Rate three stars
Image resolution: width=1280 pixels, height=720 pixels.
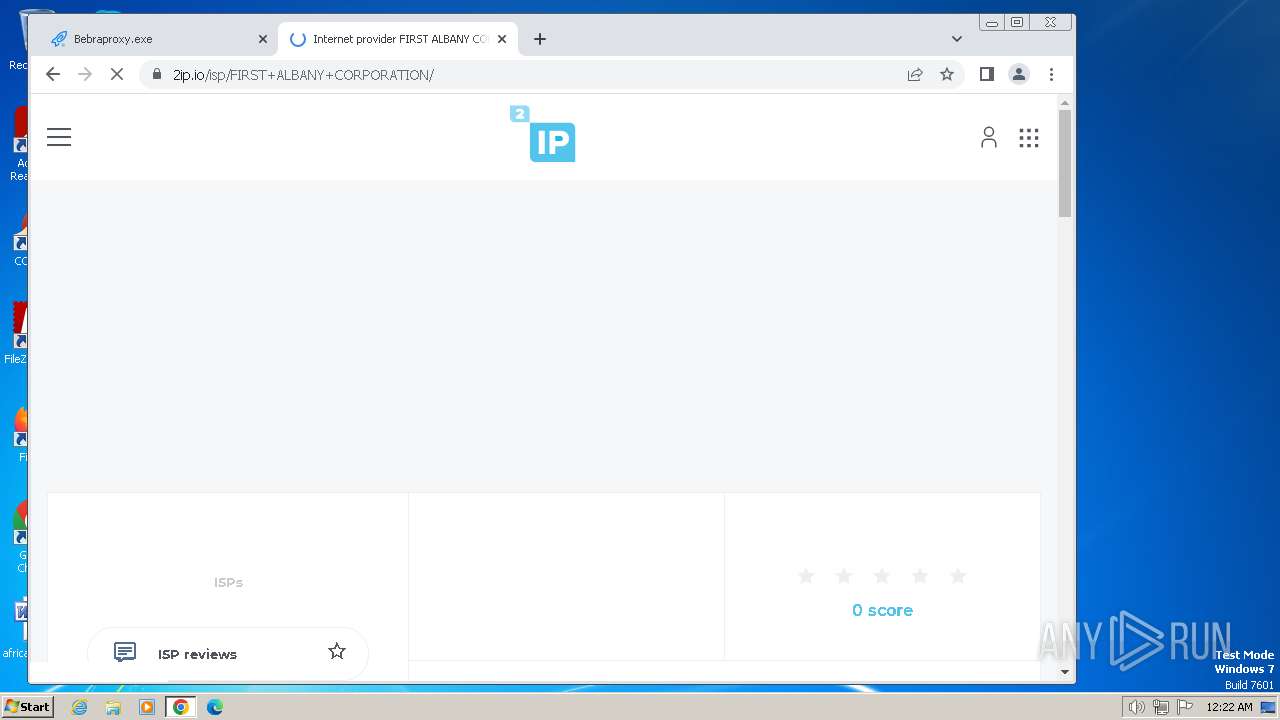882,576
